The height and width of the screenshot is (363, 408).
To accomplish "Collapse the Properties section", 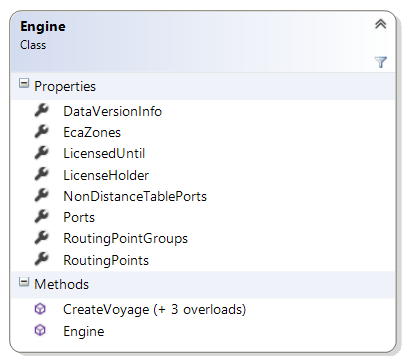I will click(24, 83).
